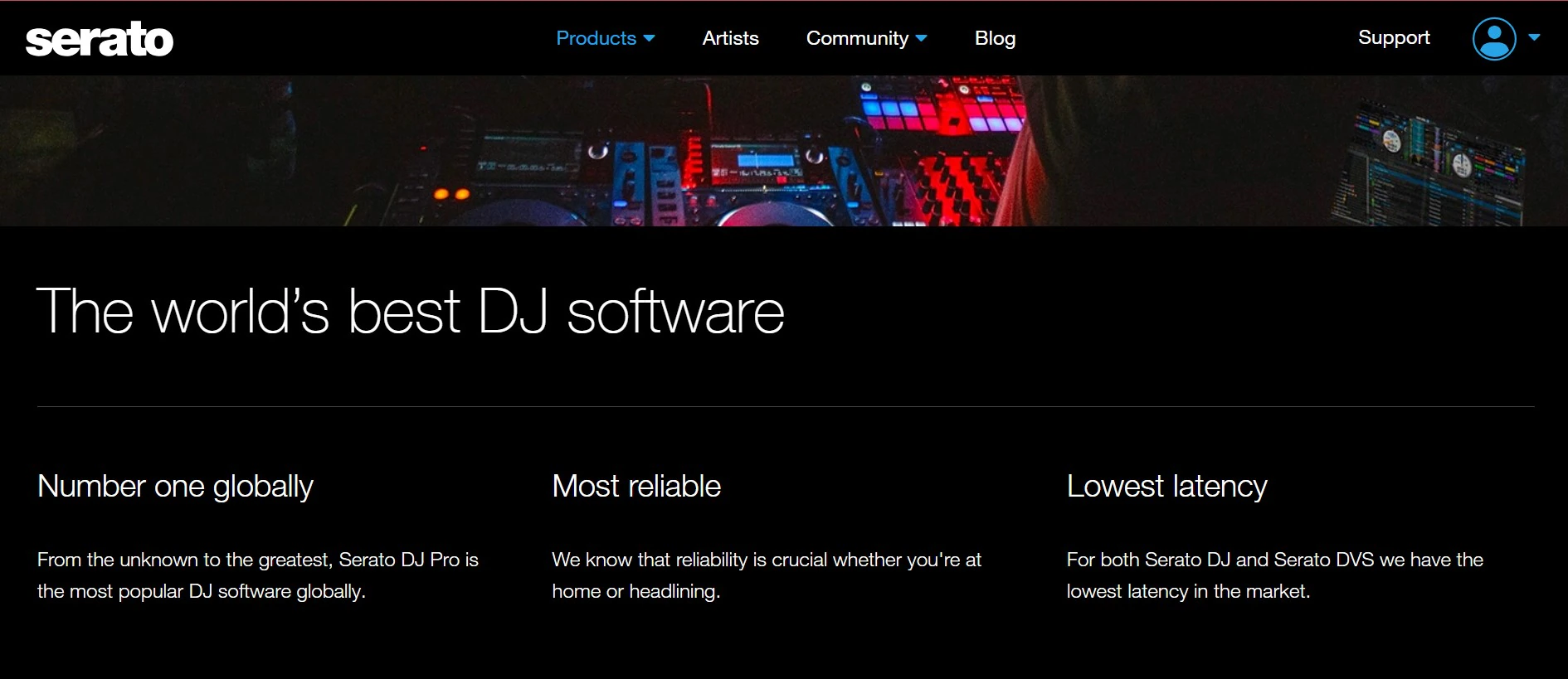Click the 'Number one globally' heading
The height and width of the screenshot is (679, 1568).
pos(175,487)
